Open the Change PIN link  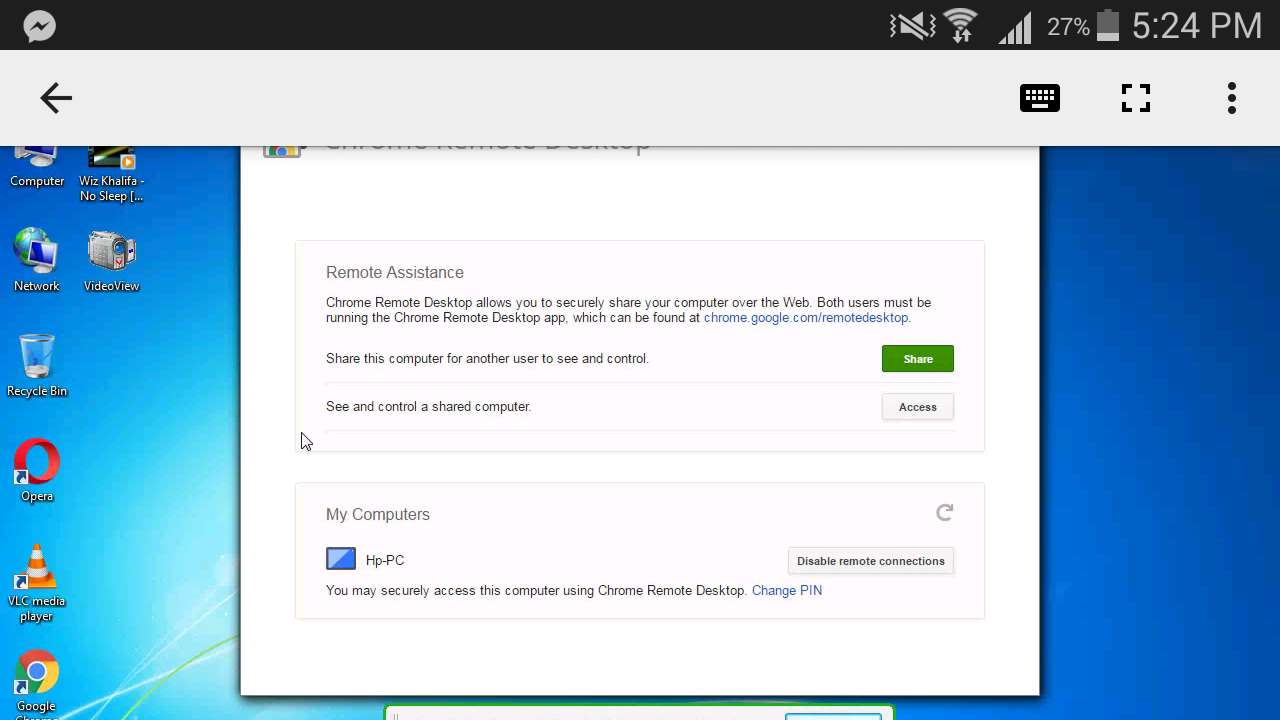[787, 590]
